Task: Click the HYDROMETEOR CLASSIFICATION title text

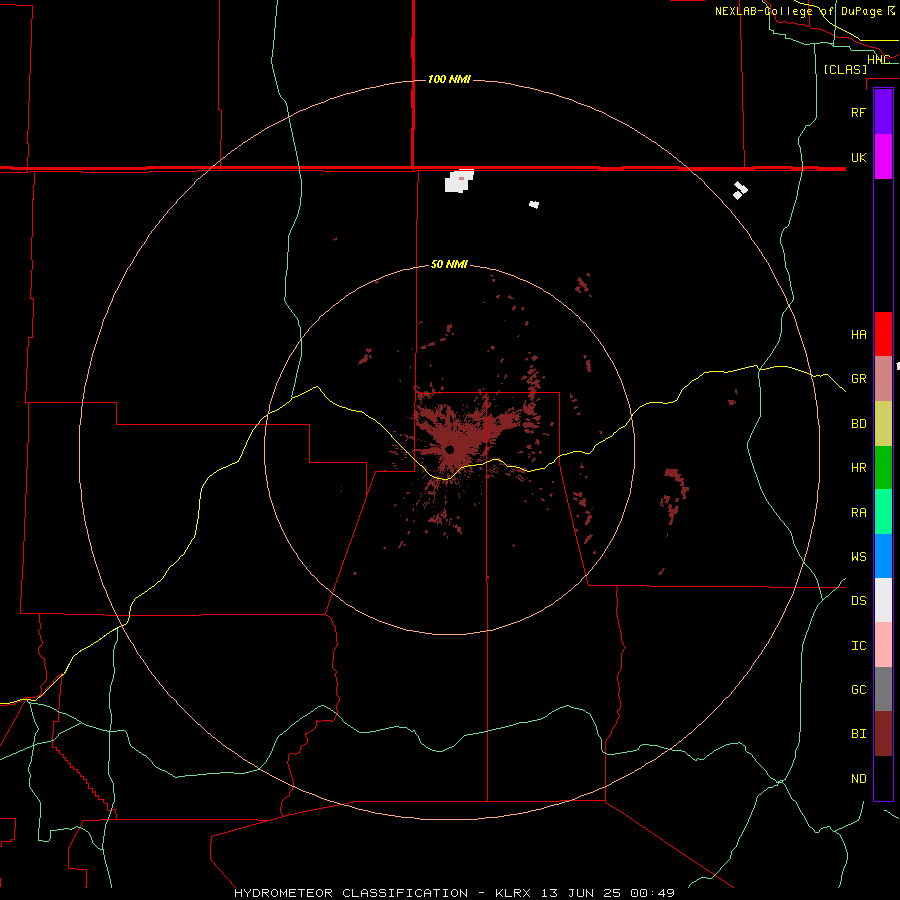Action: coord(351,893)
